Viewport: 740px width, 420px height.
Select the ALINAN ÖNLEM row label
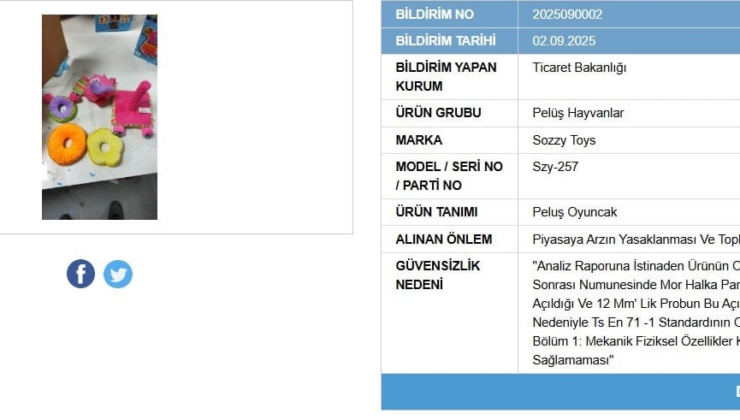click(x=444, y=239)
